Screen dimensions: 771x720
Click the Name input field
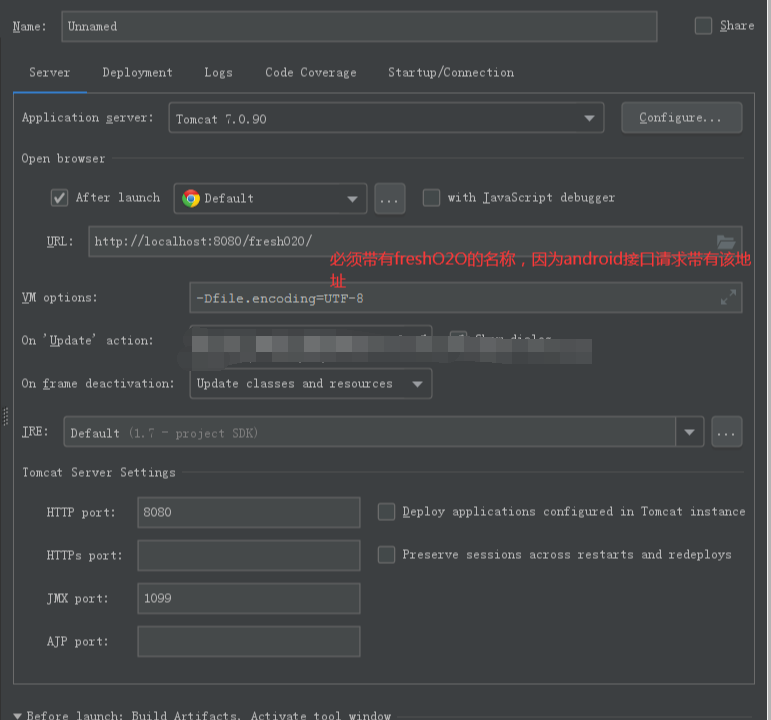[x=359, y=27]
